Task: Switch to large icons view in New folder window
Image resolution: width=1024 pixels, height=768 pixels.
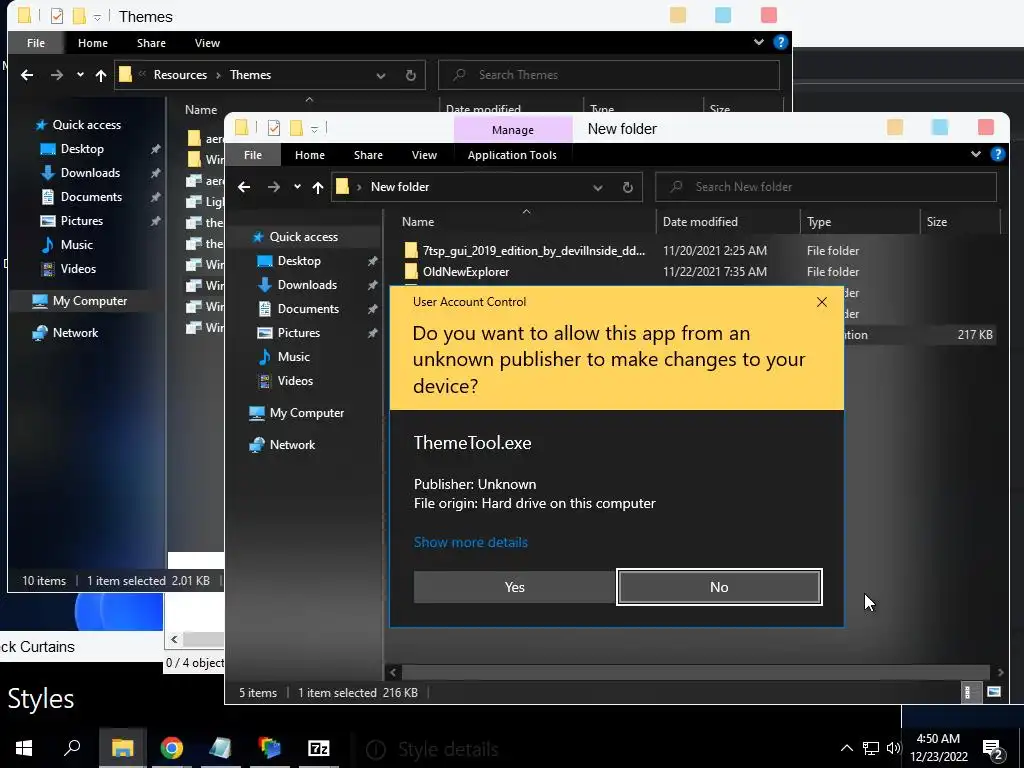Action: pos(993,692)
